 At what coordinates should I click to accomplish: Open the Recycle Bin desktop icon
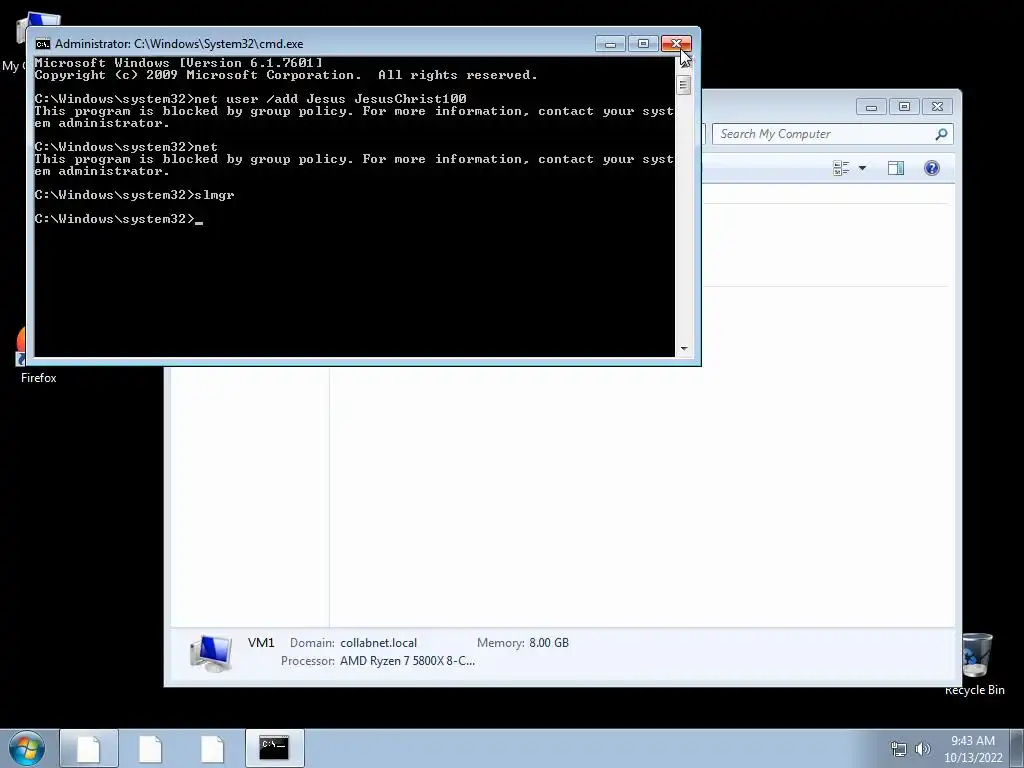[x=975, y=664]
